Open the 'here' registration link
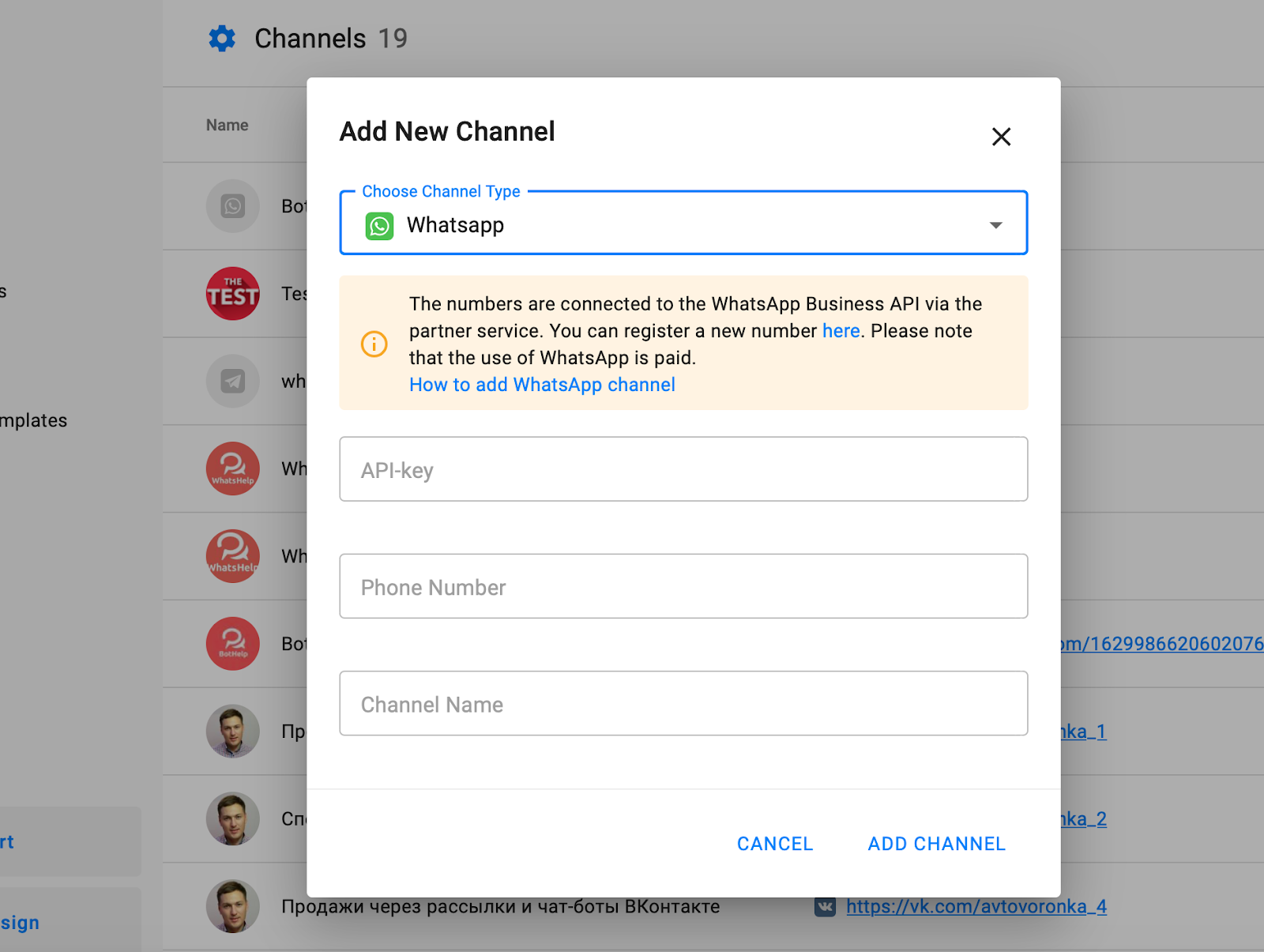1264x952 pixels. tap(841, 331)
